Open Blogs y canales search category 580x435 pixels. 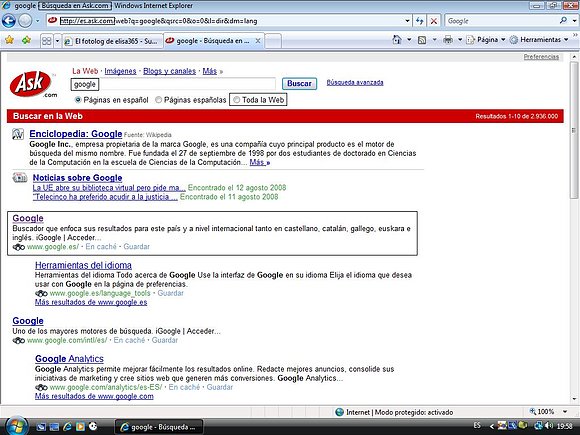click(169, 71)
